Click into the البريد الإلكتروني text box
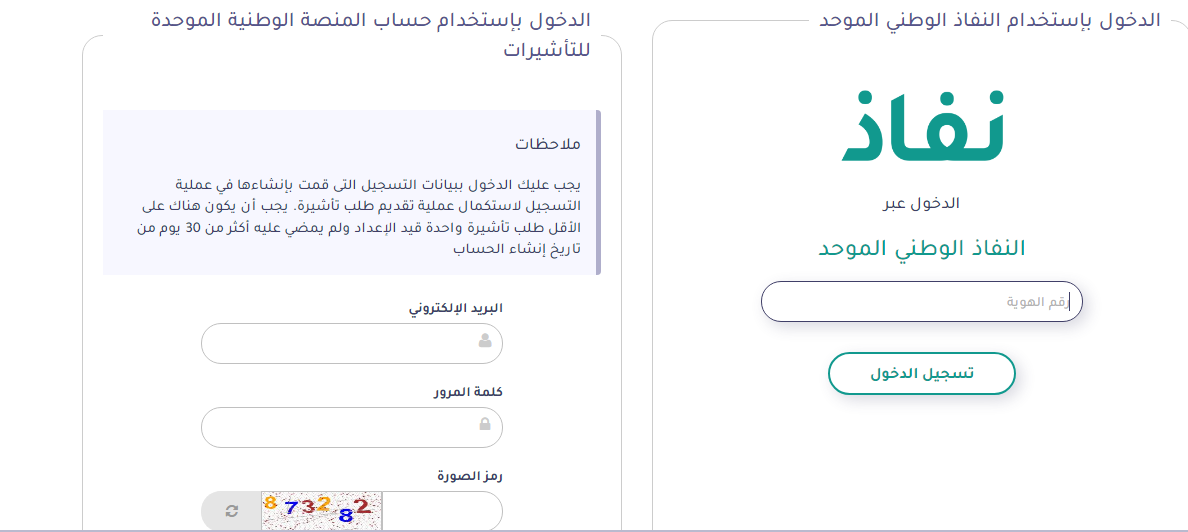 coord(340,343)
